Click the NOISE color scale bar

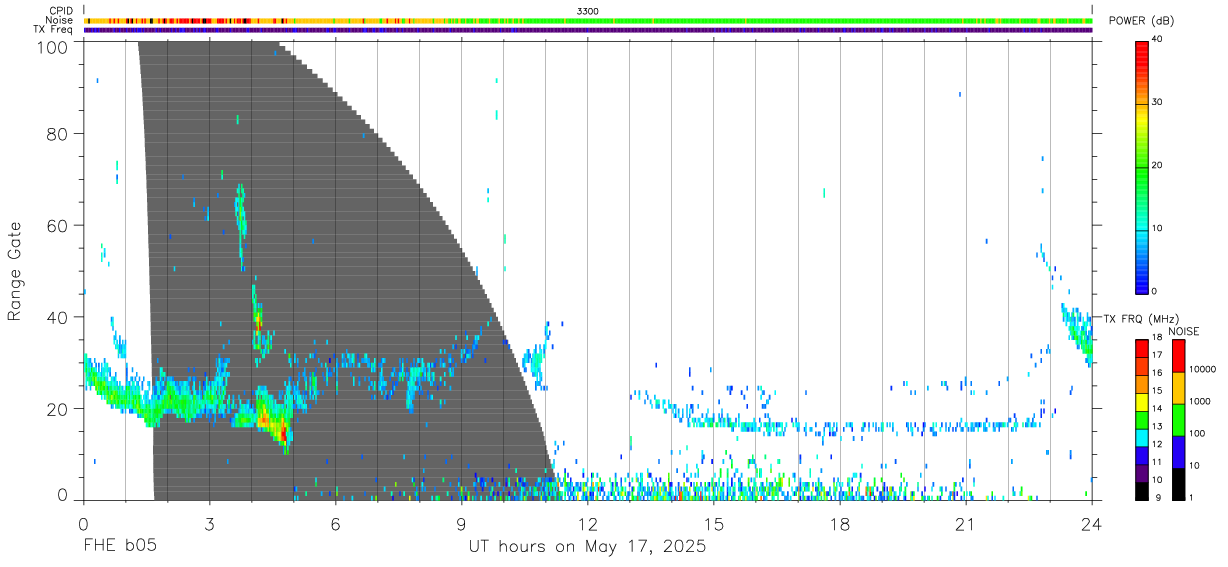tap(1178, 419)
